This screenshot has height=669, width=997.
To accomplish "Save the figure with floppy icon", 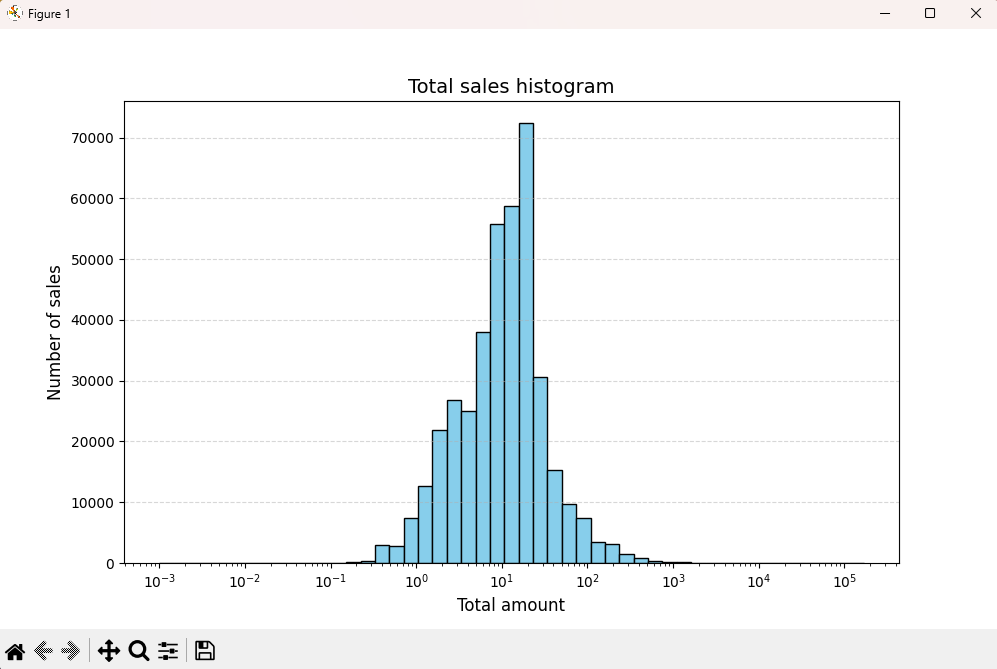I will pos(205,651).
